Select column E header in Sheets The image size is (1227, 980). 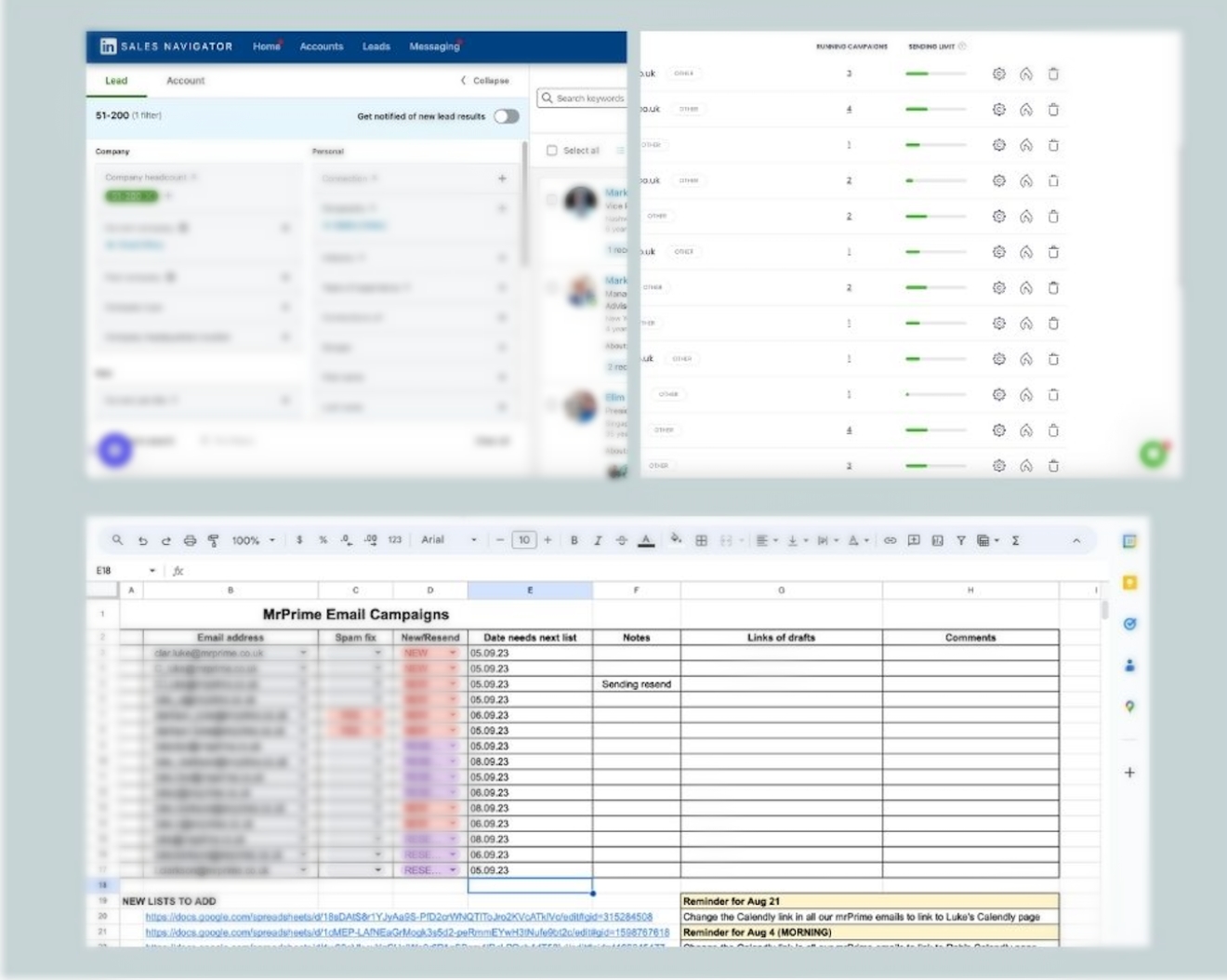coord(530,590)
